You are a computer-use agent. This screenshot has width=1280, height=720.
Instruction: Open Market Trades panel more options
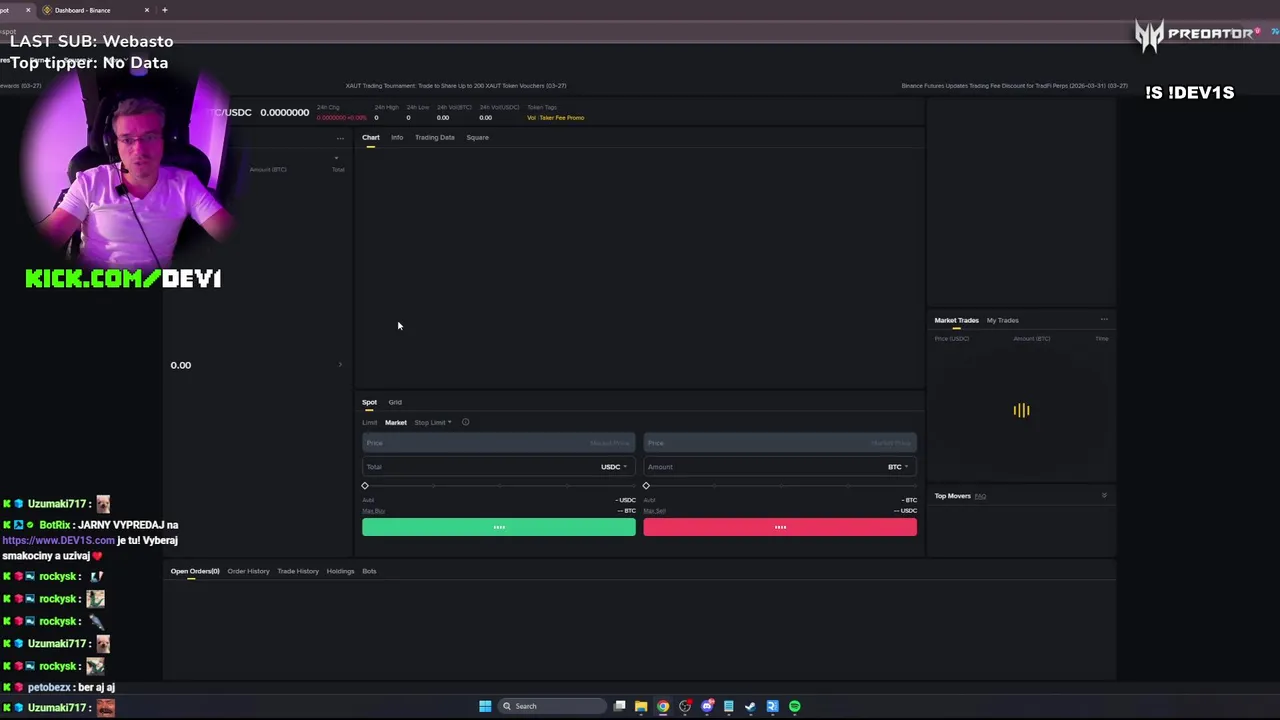coord(1104,320)
